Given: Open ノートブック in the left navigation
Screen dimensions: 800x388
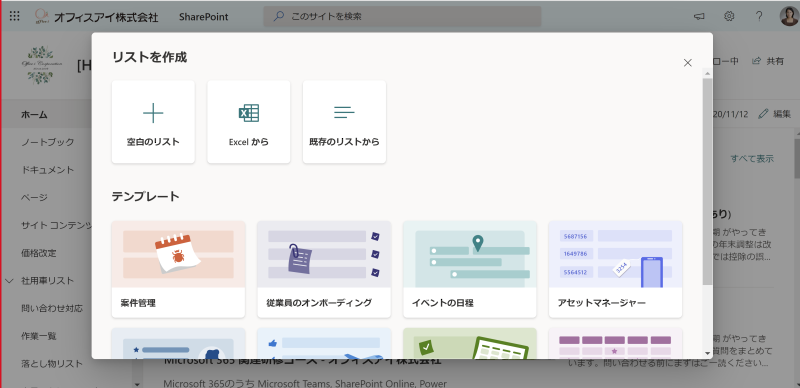Looking at the screenshot, I should tap(47, 142).
